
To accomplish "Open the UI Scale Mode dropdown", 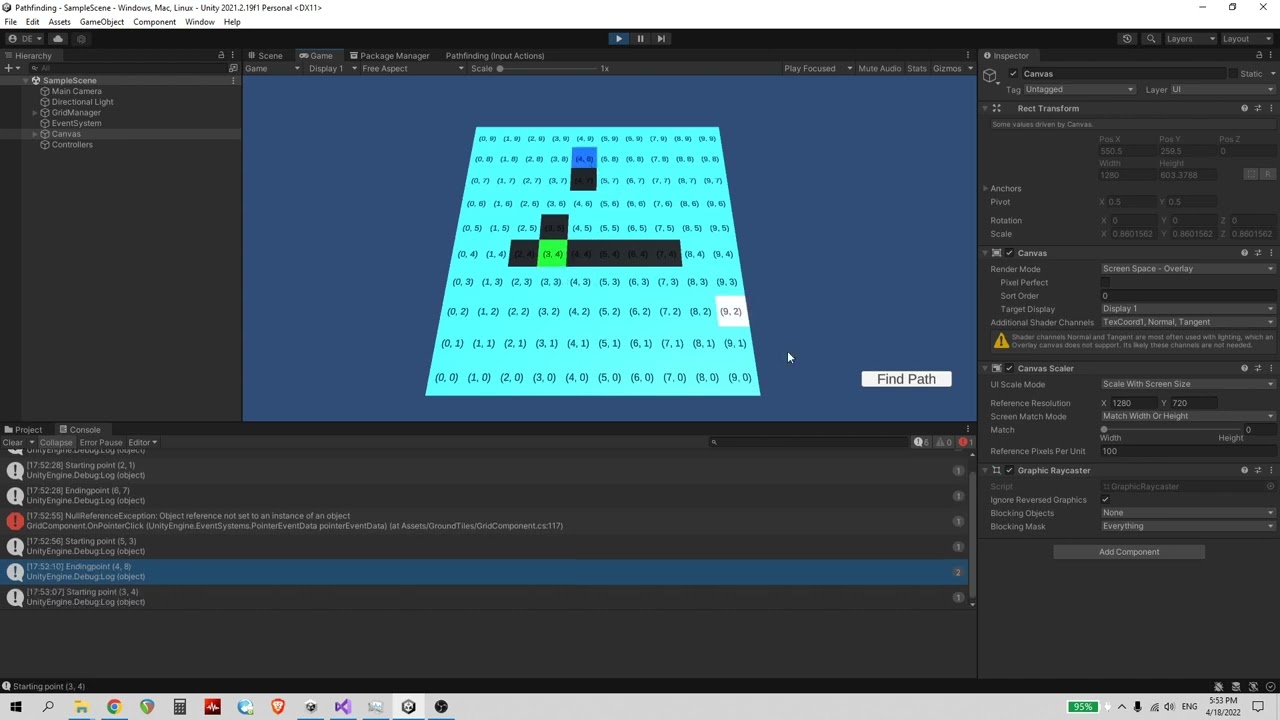I will point(1188,384).
